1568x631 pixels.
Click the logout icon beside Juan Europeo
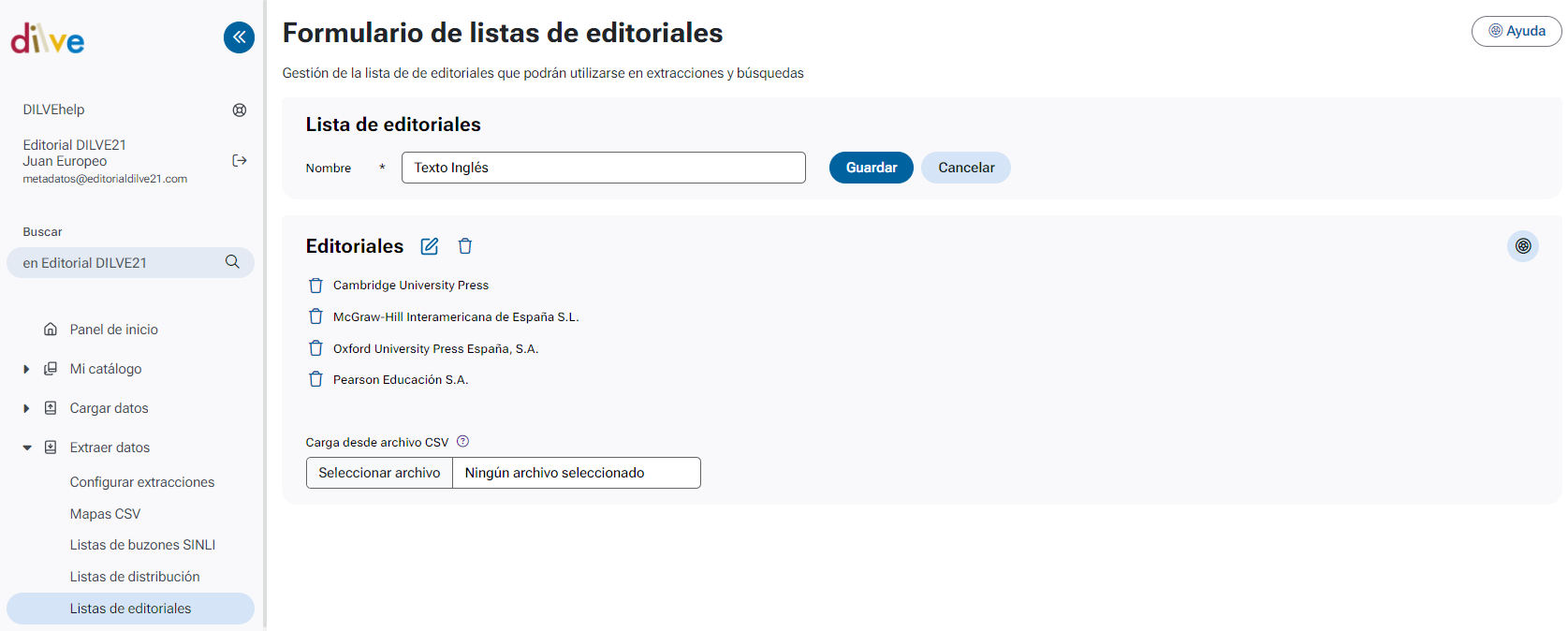pyautogui.click(x=240, y=161)
